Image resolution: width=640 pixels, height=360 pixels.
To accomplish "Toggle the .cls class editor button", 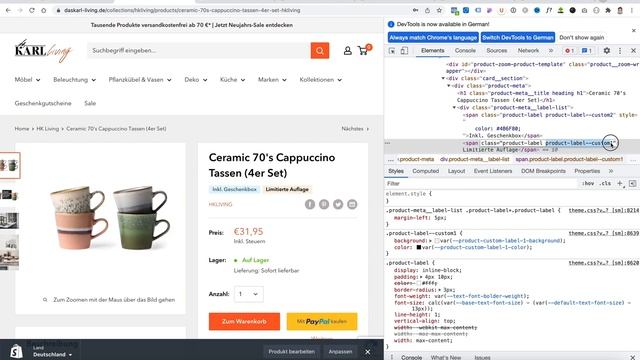I will 605,184.
